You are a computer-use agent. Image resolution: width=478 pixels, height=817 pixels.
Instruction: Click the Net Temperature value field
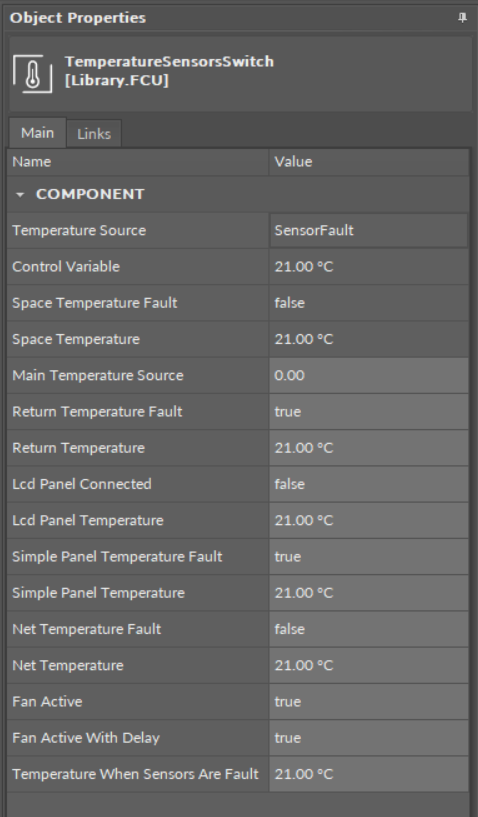[369, 665]
